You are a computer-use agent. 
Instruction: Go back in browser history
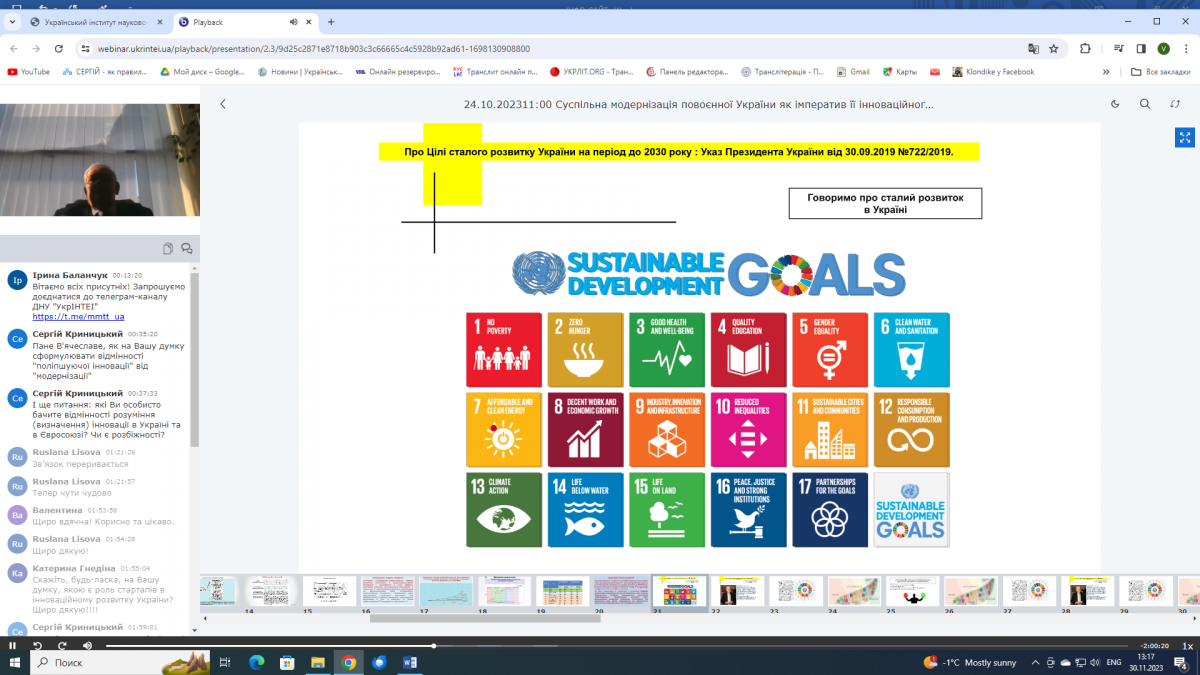[x=13, y=48]
